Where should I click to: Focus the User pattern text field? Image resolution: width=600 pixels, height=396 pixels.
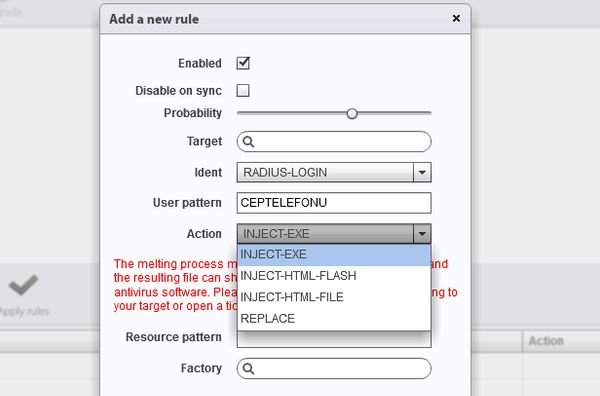(334, 203)
